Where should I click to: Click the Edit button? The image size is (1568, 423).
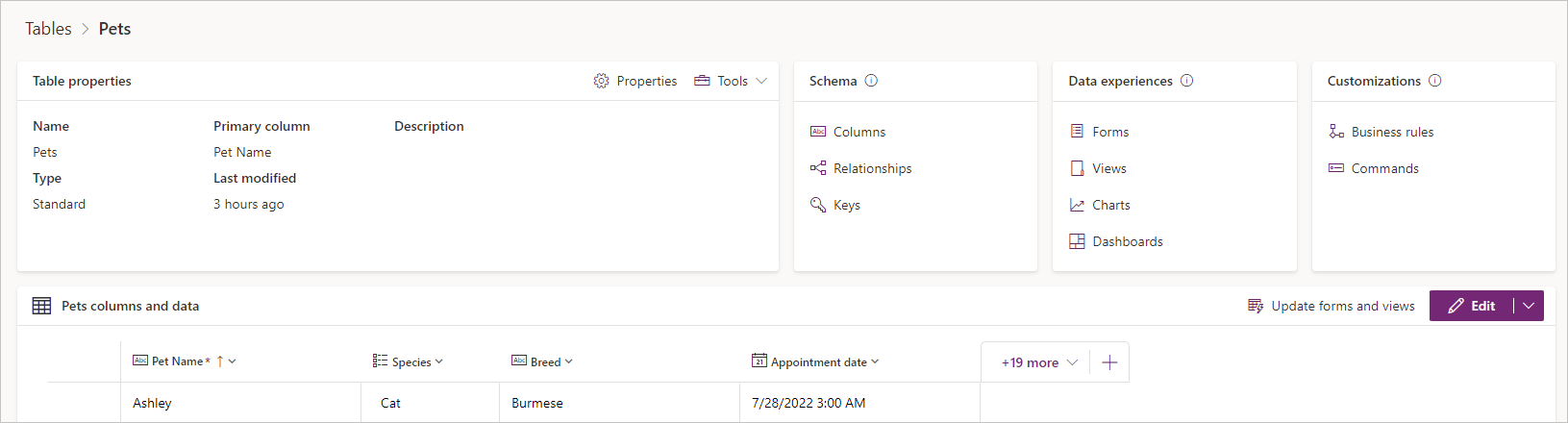coord(1472,306)
